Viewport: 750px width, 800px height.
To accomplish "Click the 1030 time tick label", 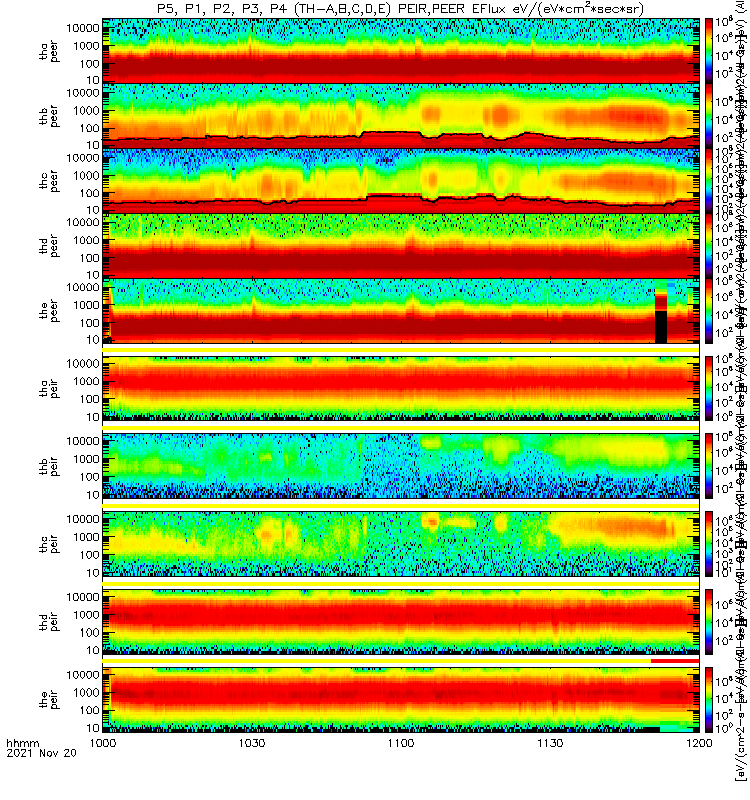I will click(252, 743).
